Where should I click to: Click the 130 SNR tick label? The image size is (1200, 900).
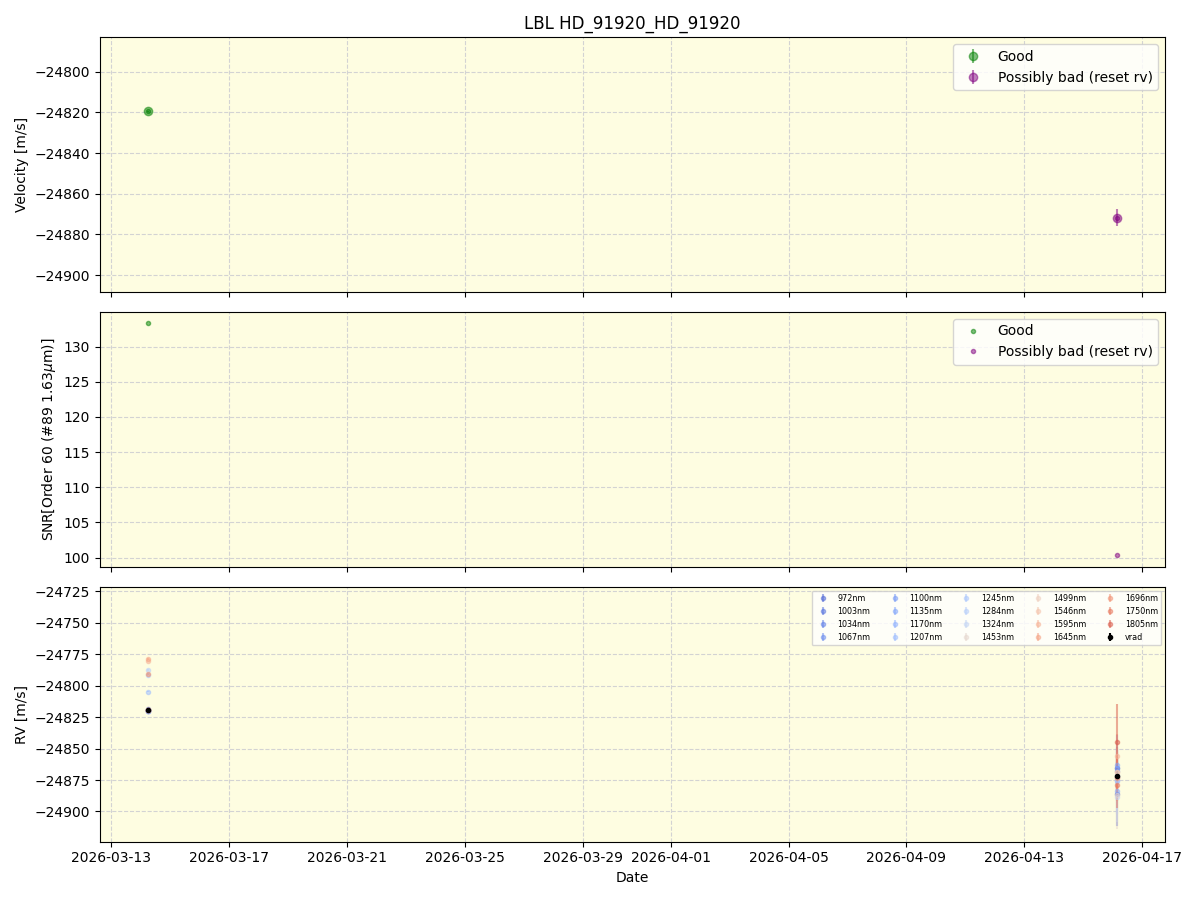pyautogui.click(x=79, y=347)
